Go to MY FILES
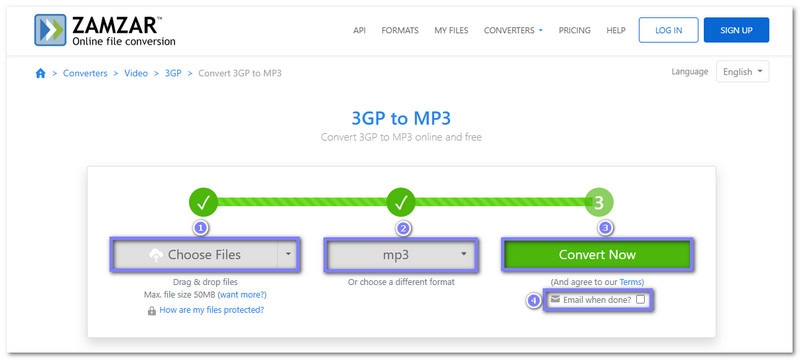This screenshot has width=800, height=360. pyautogui.click(x=451, y=31)
